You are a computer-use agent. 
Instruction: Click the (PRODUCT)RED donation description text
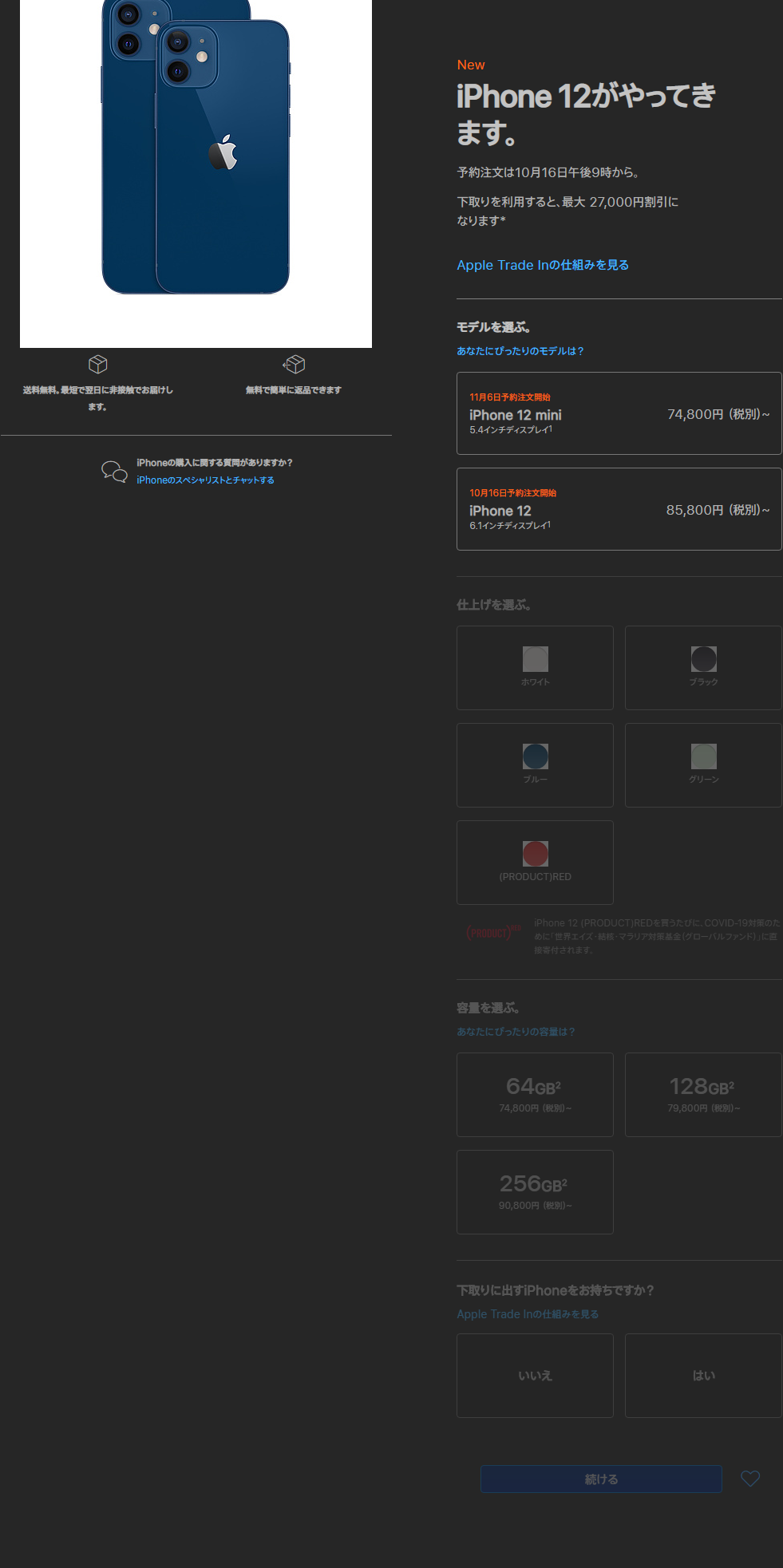(x=658, y=936)
